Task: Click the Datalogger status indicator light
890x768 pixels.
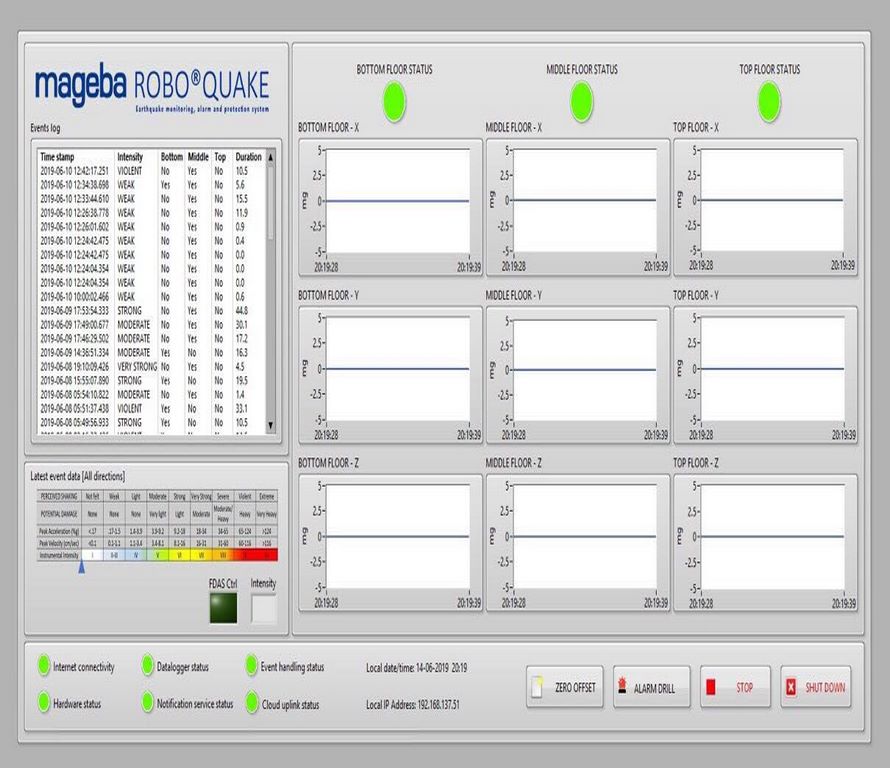Action: coord(147,666)
